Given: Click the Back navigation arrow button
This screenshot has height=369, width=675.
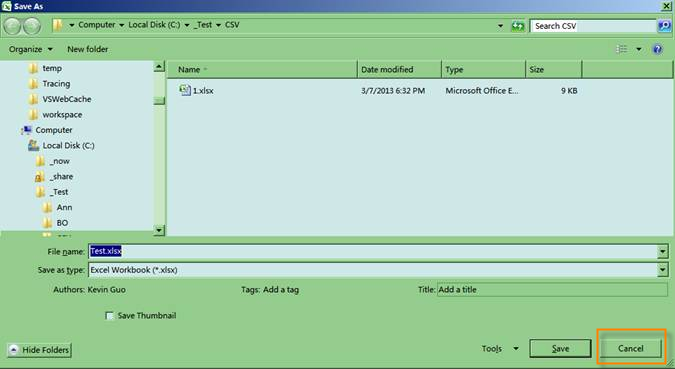Looking at the screenshot, I should (12, 26).
